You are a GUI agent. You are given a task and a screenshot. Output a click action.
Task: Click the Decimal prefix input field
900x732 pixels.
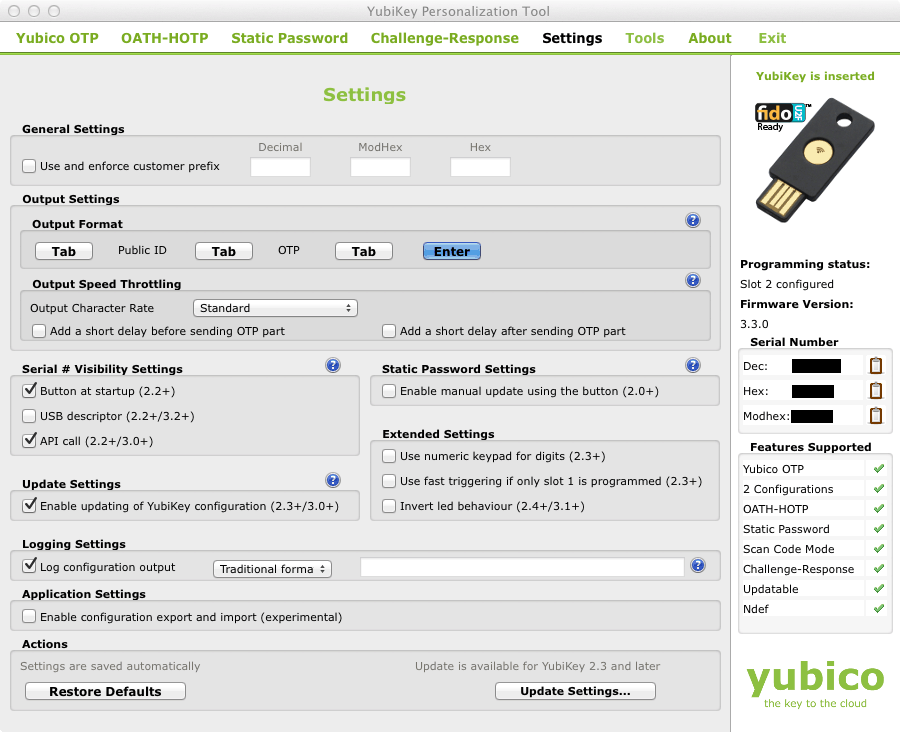281,167
